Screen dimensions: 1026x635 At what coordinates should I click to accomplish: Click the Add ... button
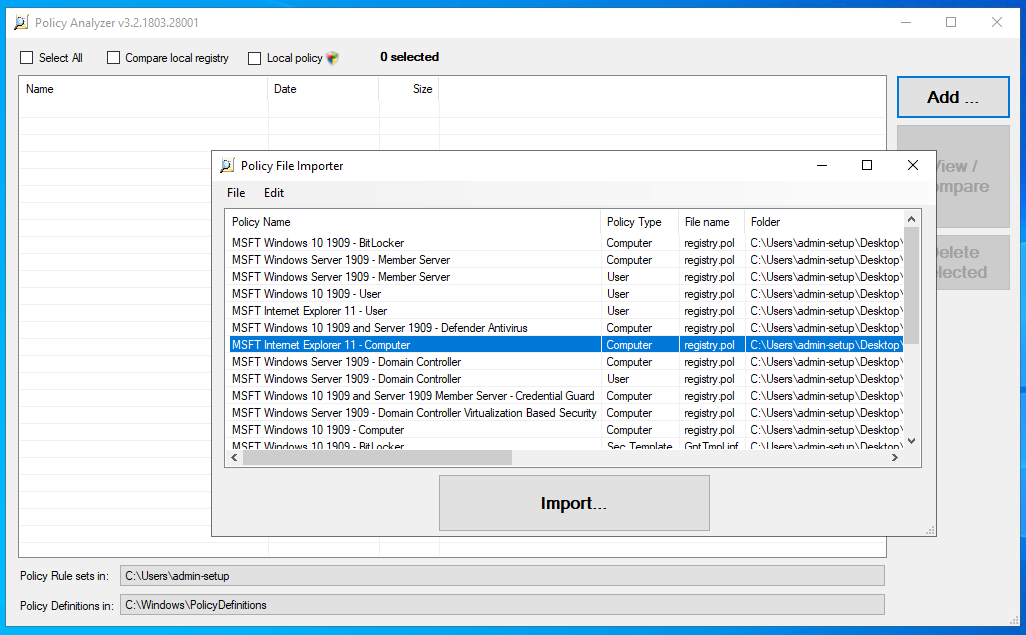[953, 97]
